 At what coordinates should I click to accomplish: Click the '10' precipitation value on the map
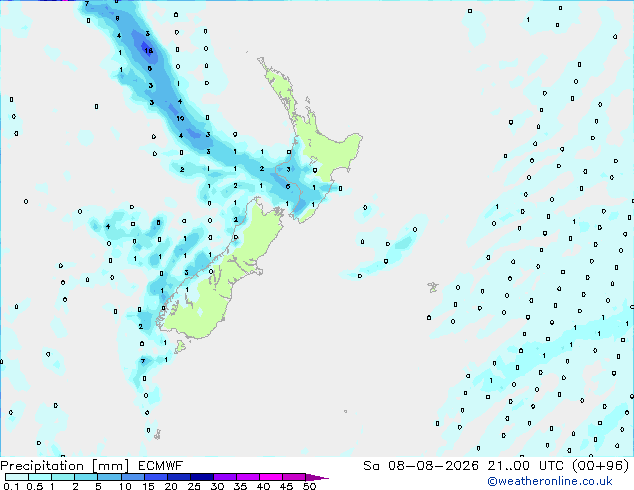click(x=180, y=118)
